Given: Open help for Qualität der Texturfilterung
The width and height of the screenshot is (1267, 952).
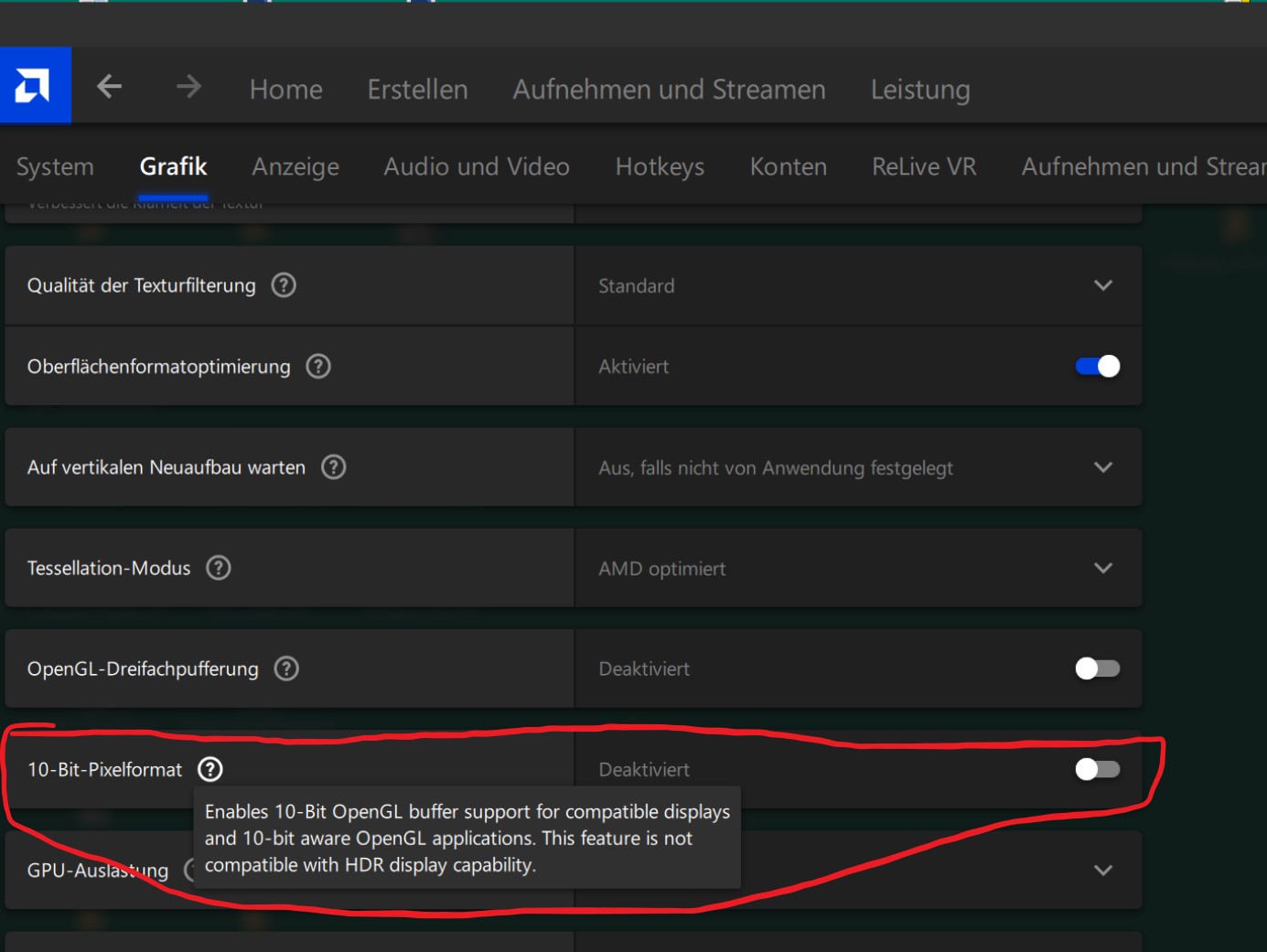Looking at the screenshot, I should (x=284, y=285).
